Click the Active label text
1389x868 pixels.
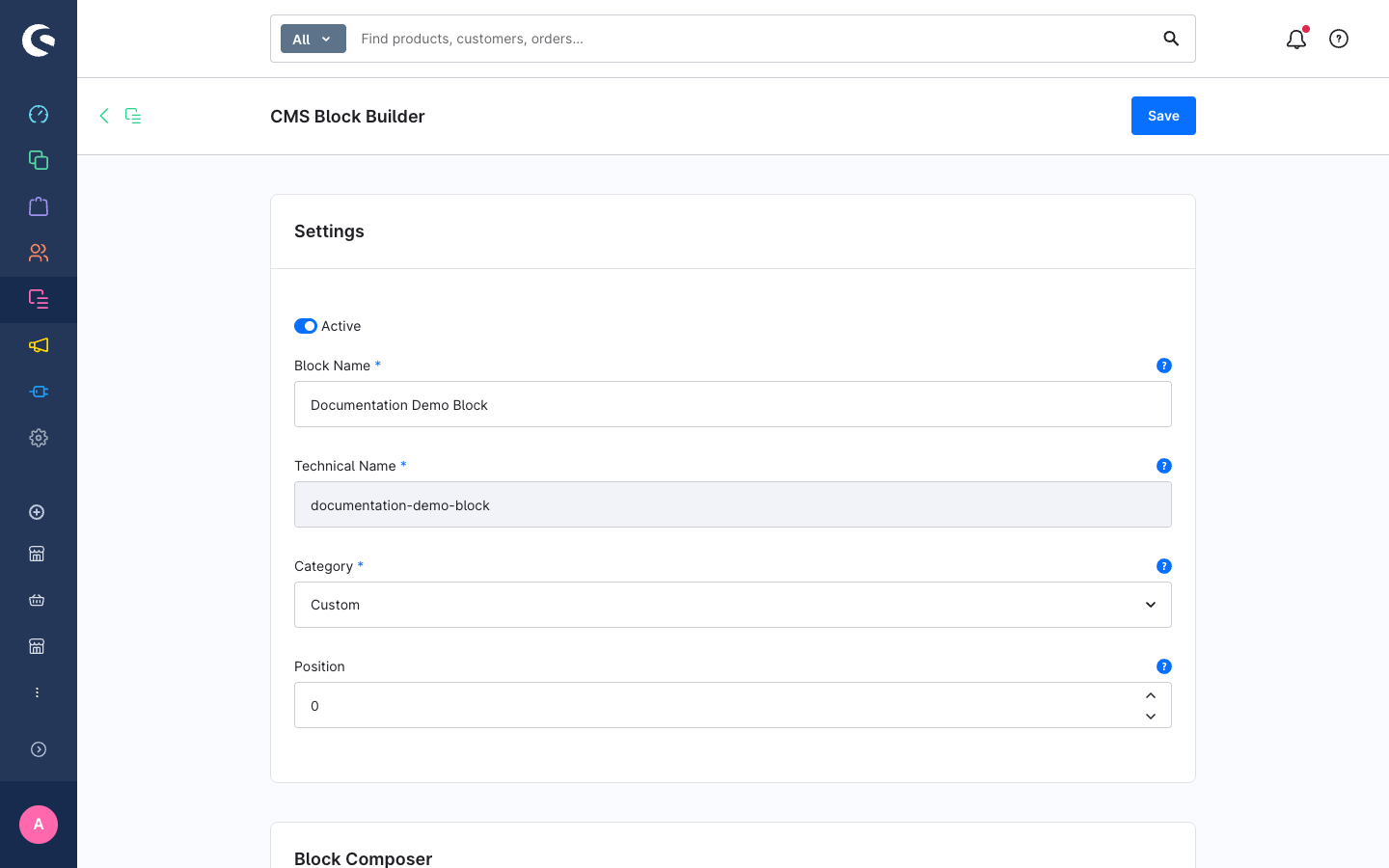341,326
